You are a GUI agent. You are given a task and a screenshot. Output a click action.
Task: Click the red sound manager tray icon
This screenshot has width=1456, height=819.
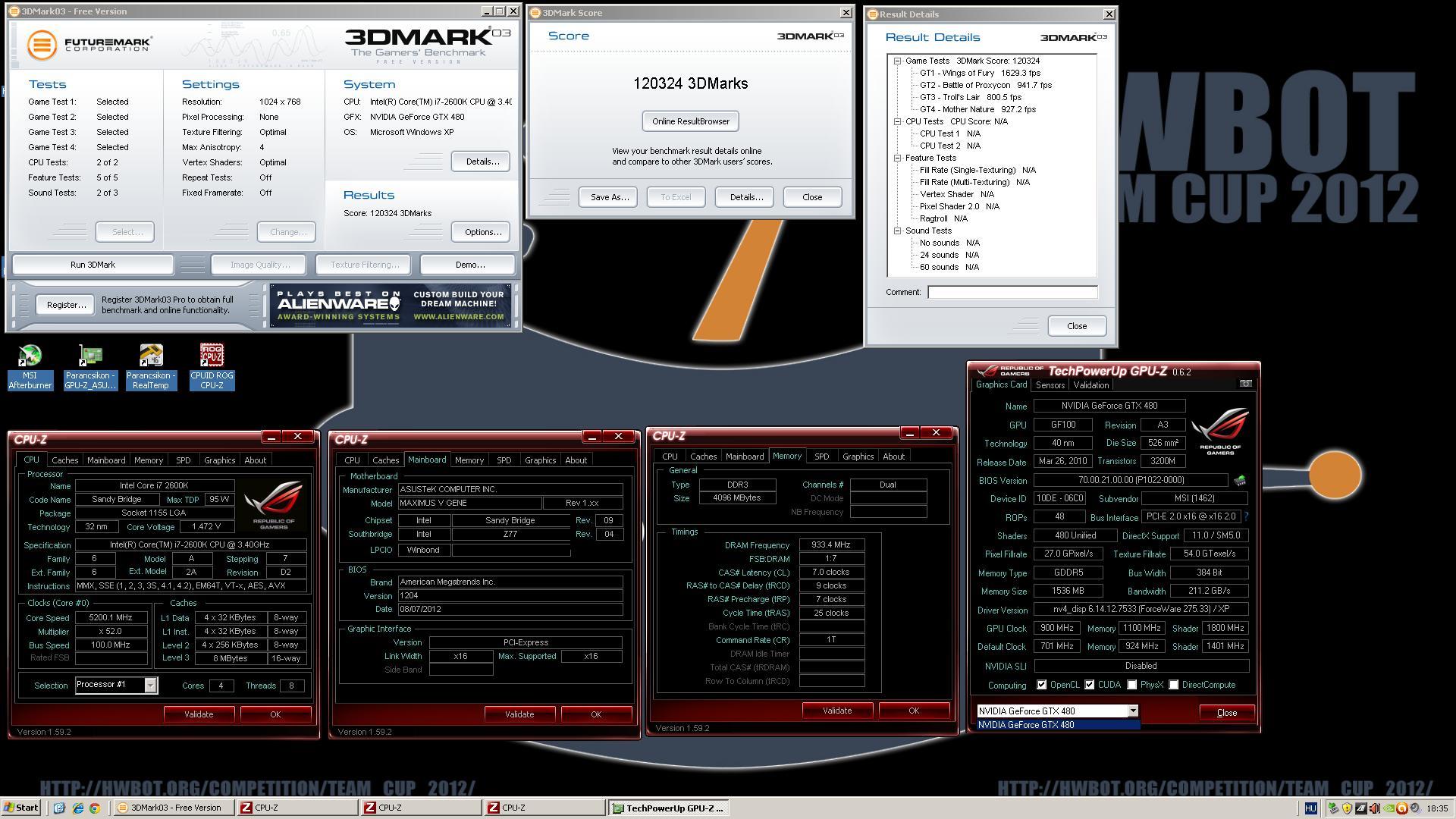[x=1375, y=808]
